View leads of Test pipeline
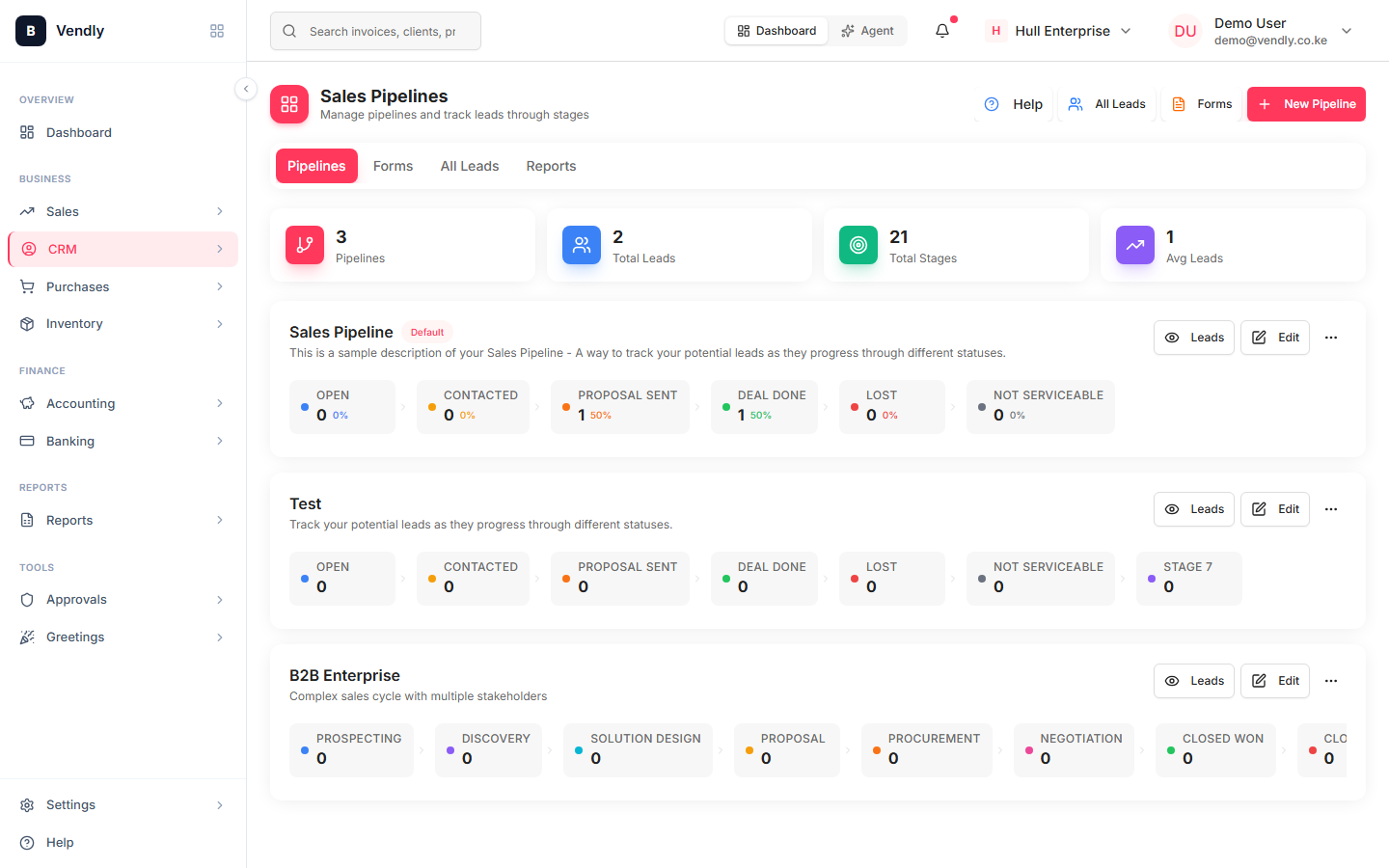 pyautogui.click(x=1194, y=509)
